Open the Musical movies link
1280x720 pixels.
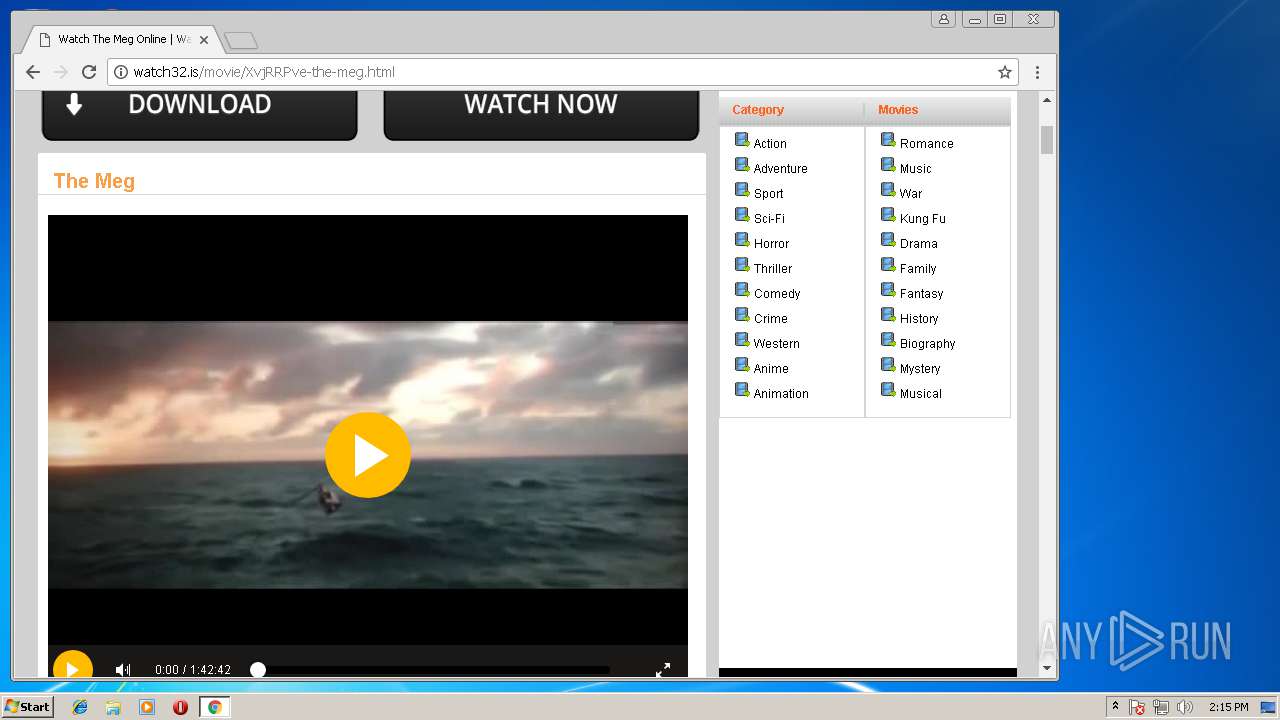click(x=921, y=394)
